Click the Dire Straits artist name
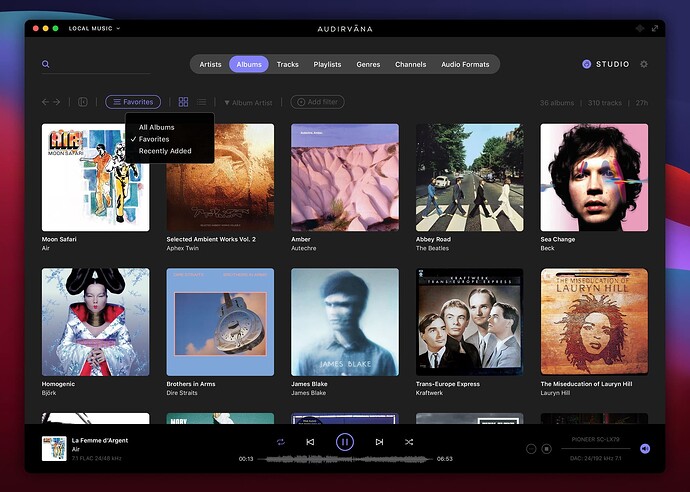This screenshot has height=492, width=690. [x=182, y=393]
